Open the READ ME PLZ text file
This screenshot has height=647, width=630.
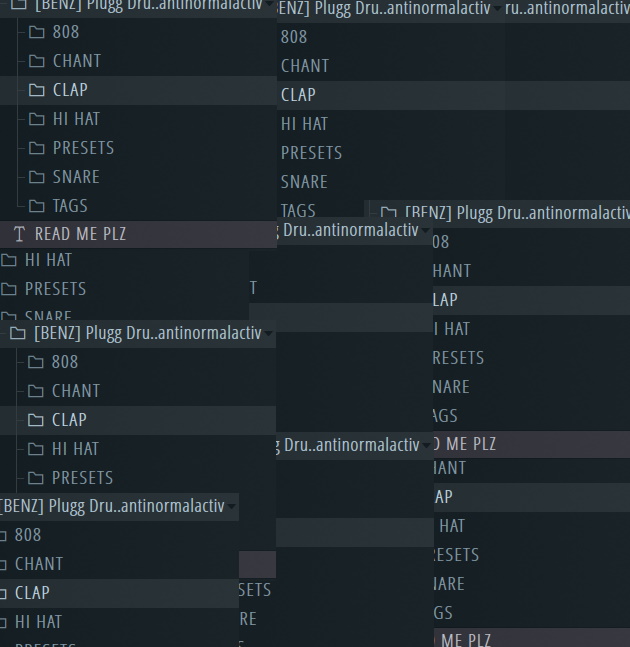(80, 234)
